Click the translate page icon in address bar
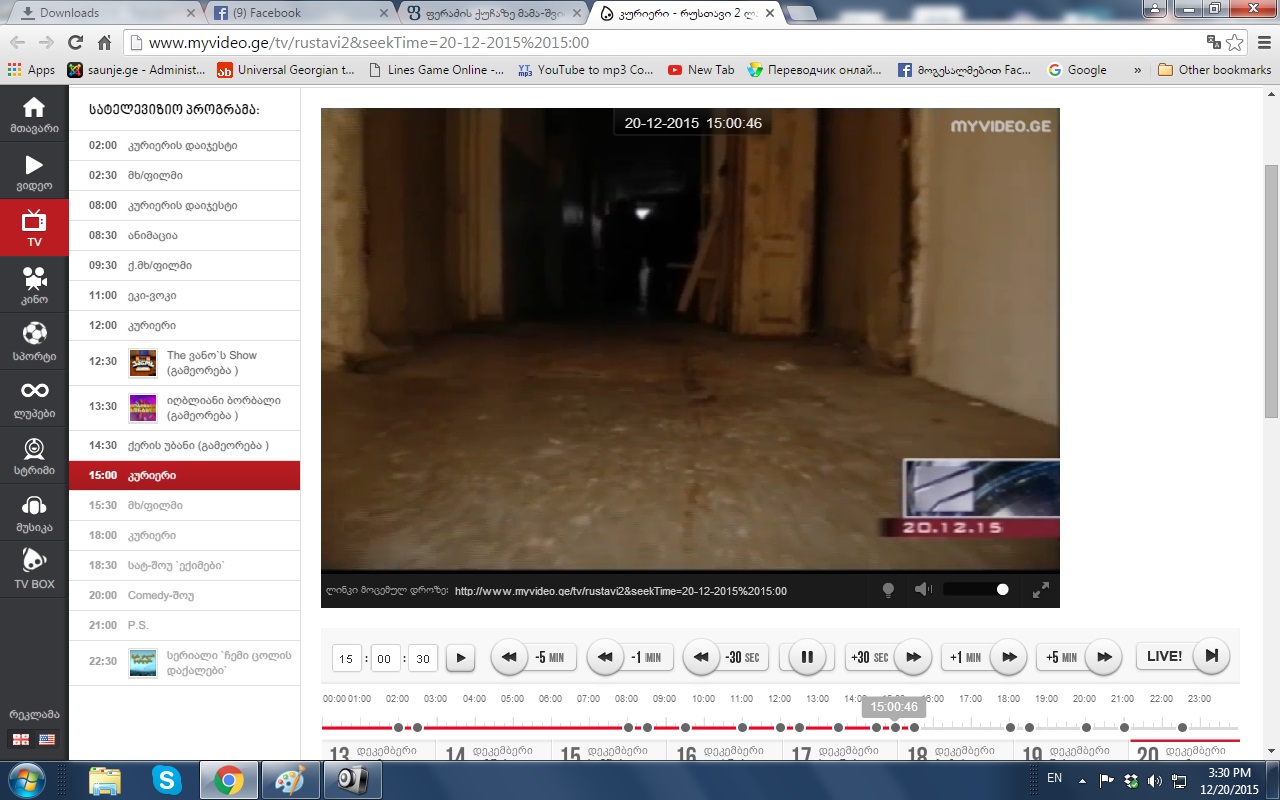This screenshot has height=800, width=1280. (1213, 42)
